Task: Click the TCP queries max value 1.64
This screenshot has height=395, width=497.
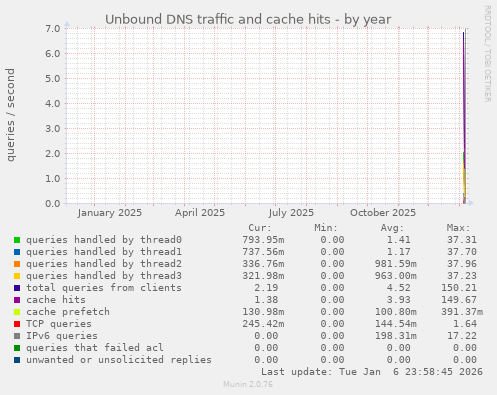Action: [465, 324]
